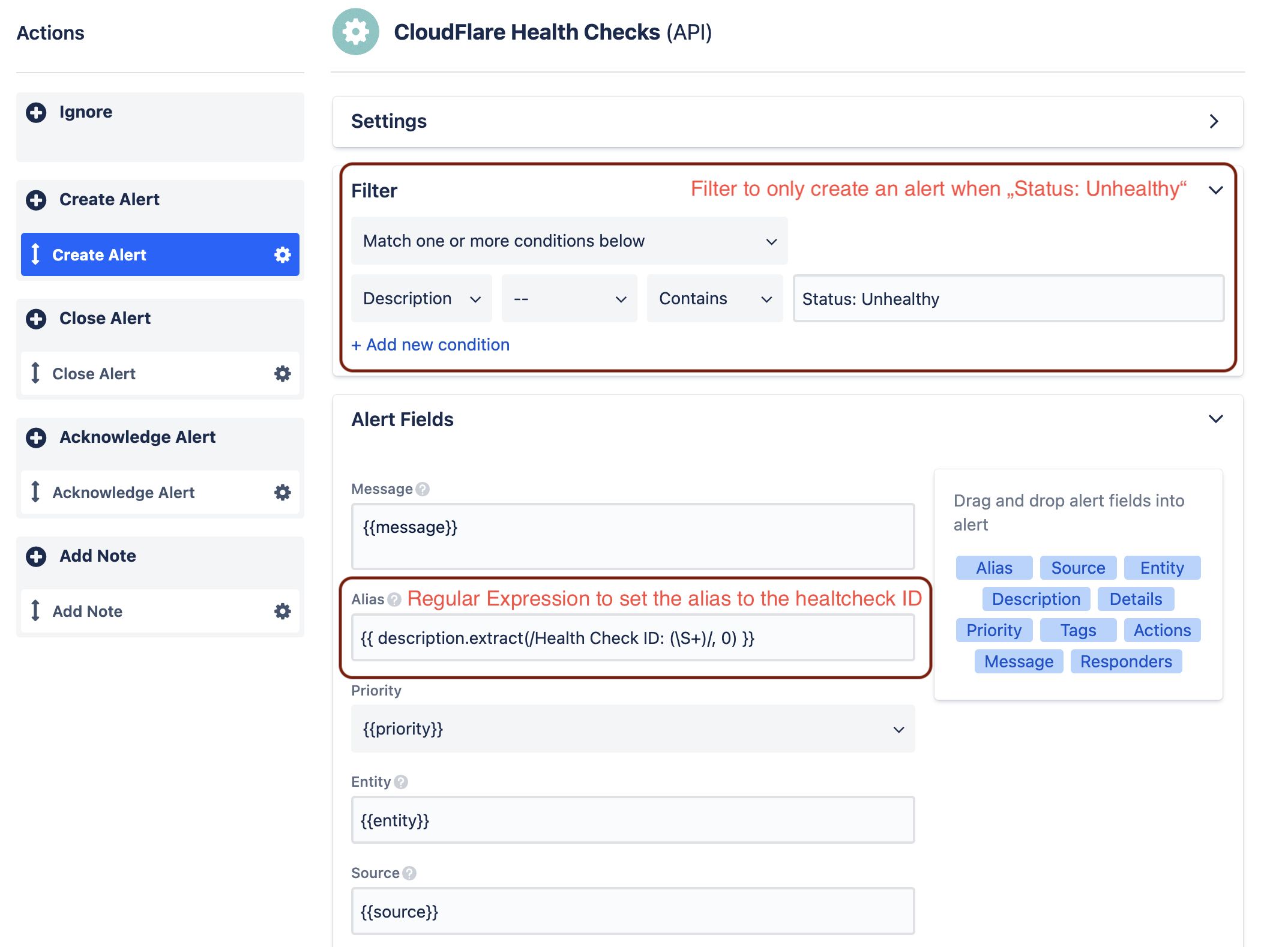The height and width of the screenshot is (947, 1288).
Task: Select the Alias alert field tag
Action: coord(994,568)
